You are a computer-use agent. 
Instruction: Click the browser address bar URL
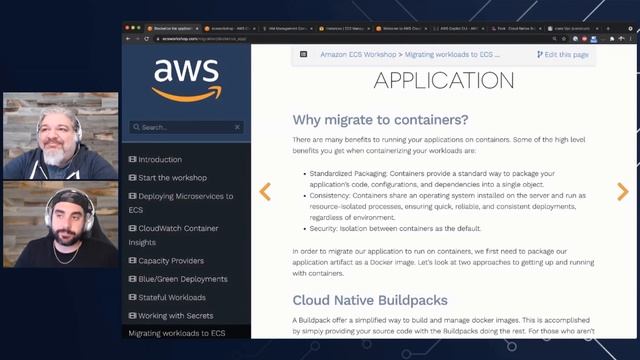pyautogui.click(x=204, y=39)
